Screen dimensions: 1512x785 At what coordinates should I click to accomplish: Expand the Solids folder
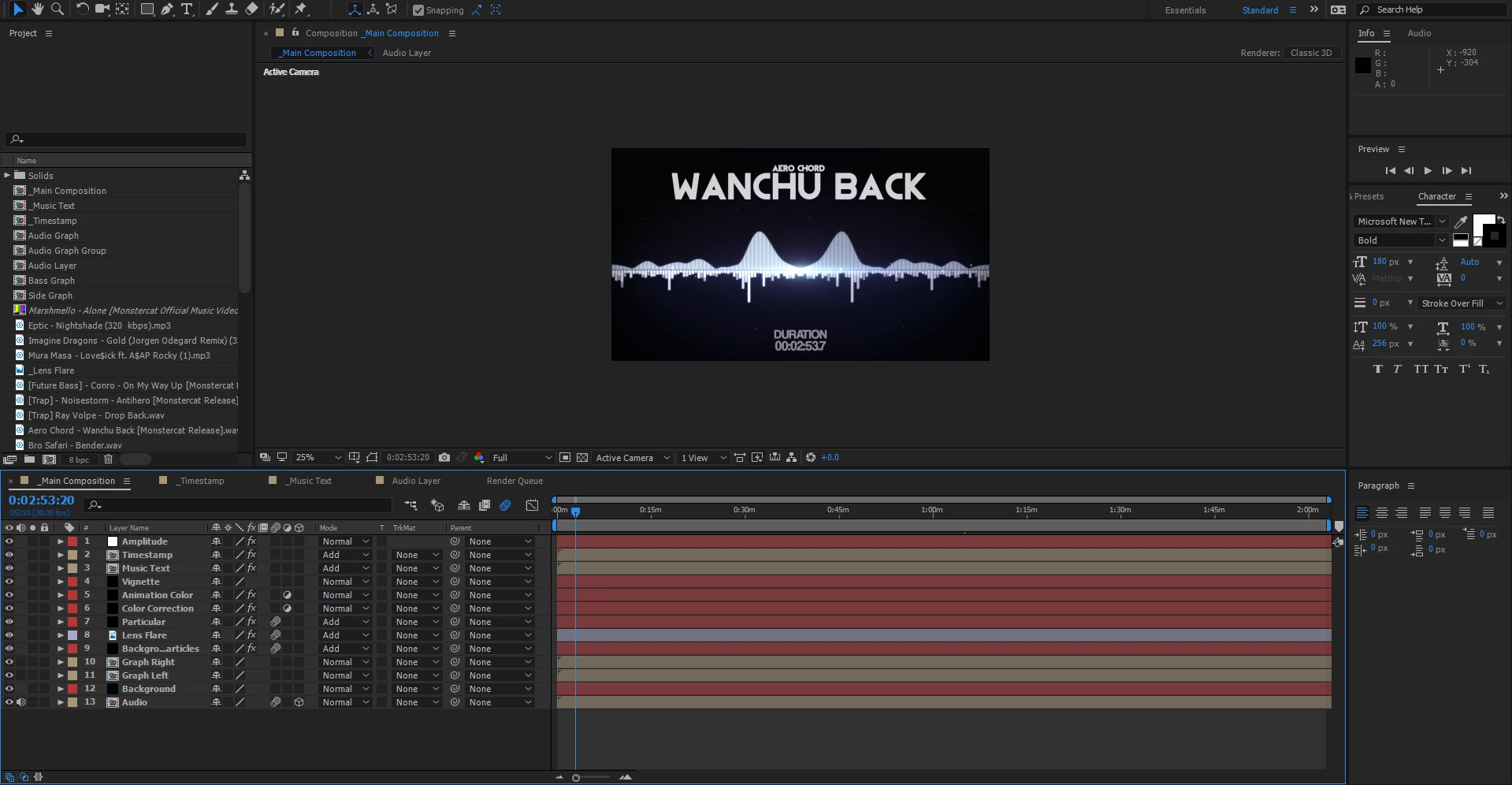point(7,175)
